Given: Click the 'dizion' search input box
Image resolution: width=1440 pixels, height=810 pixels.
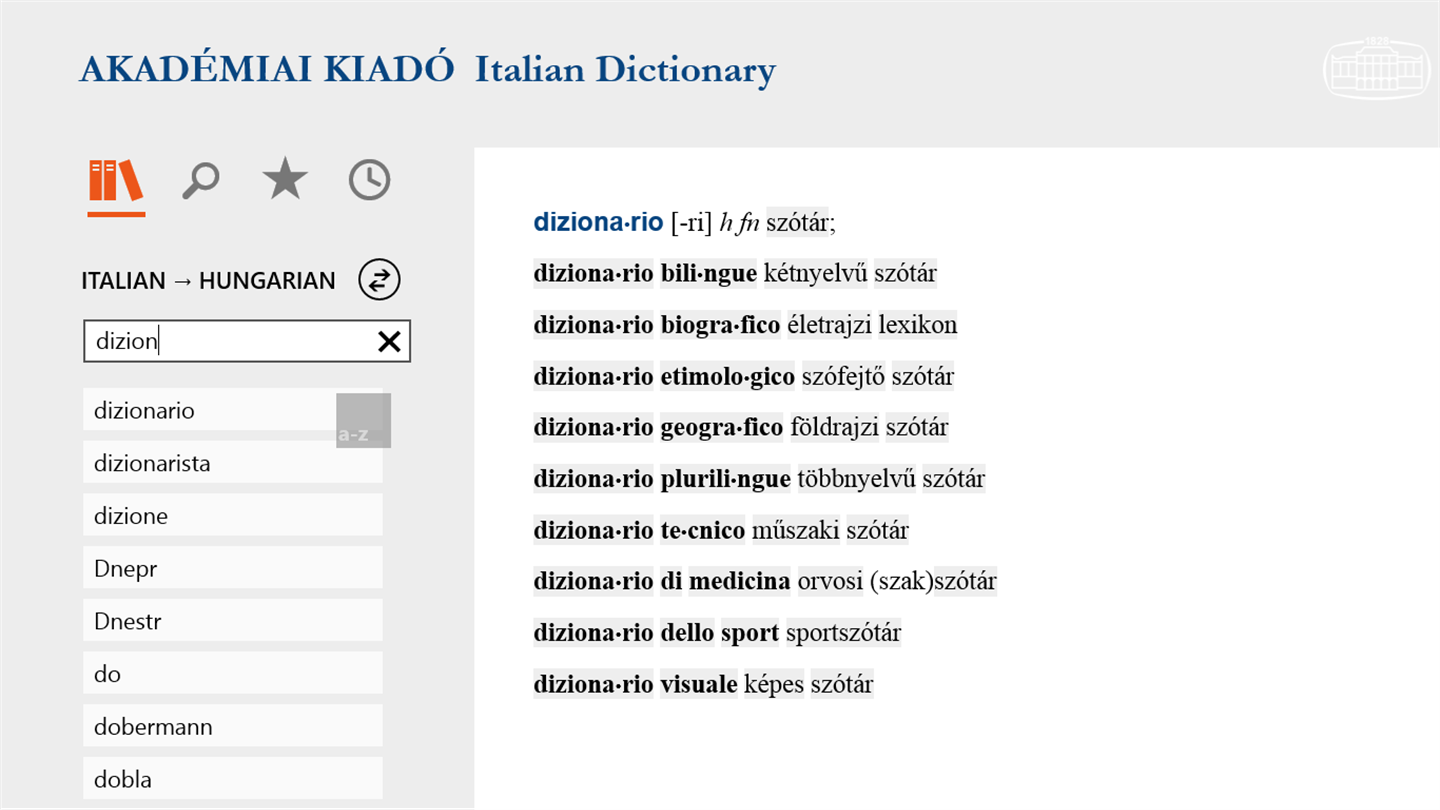Looking at the screenshot, I should (247, 341).
